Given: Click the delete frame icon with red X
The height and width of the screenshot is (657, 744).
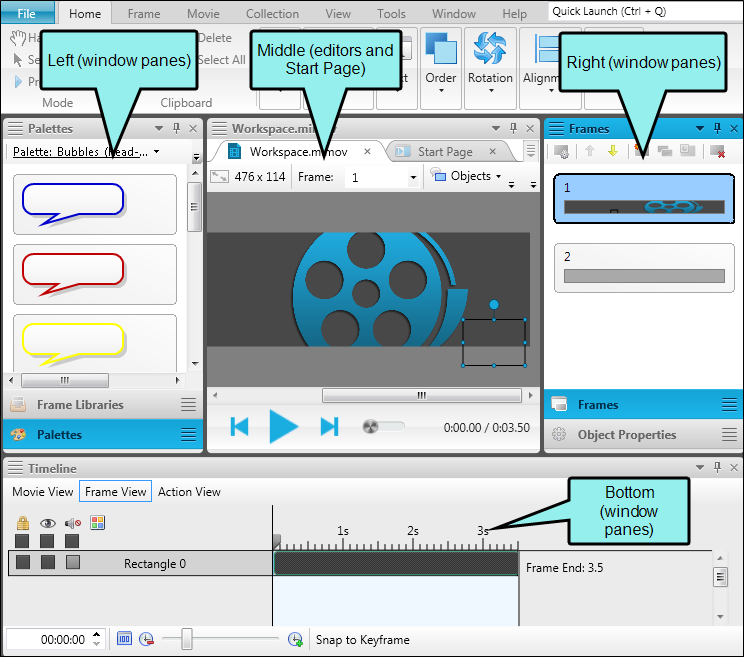Looking at the screenshot, I should [717, 151].
